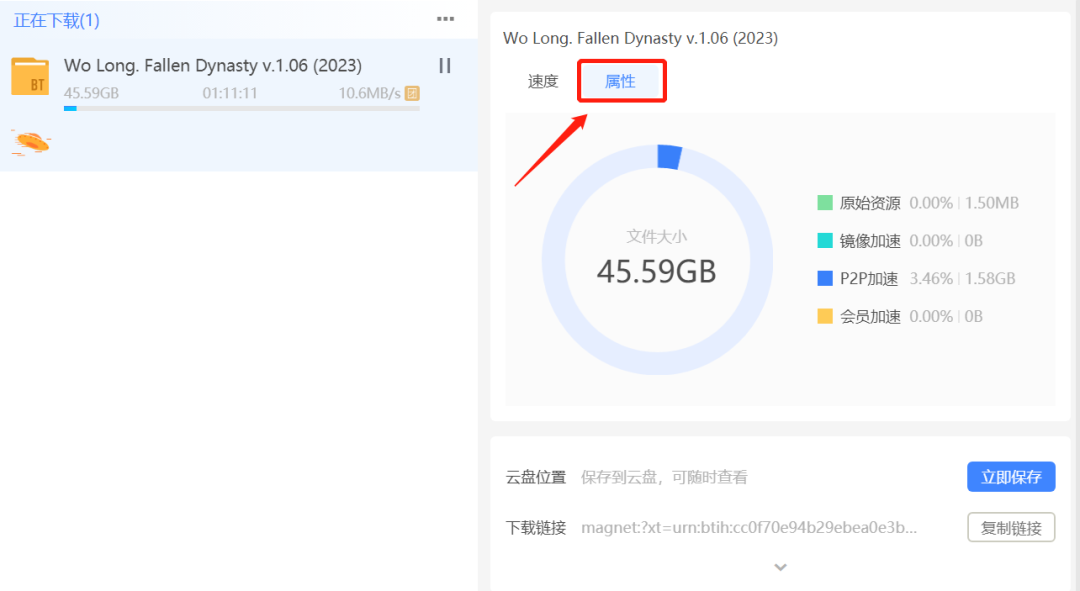The image size is (1080, 591).
Task: Click the orange speed boost icon by 10.6MB/s
Action: 413,93
